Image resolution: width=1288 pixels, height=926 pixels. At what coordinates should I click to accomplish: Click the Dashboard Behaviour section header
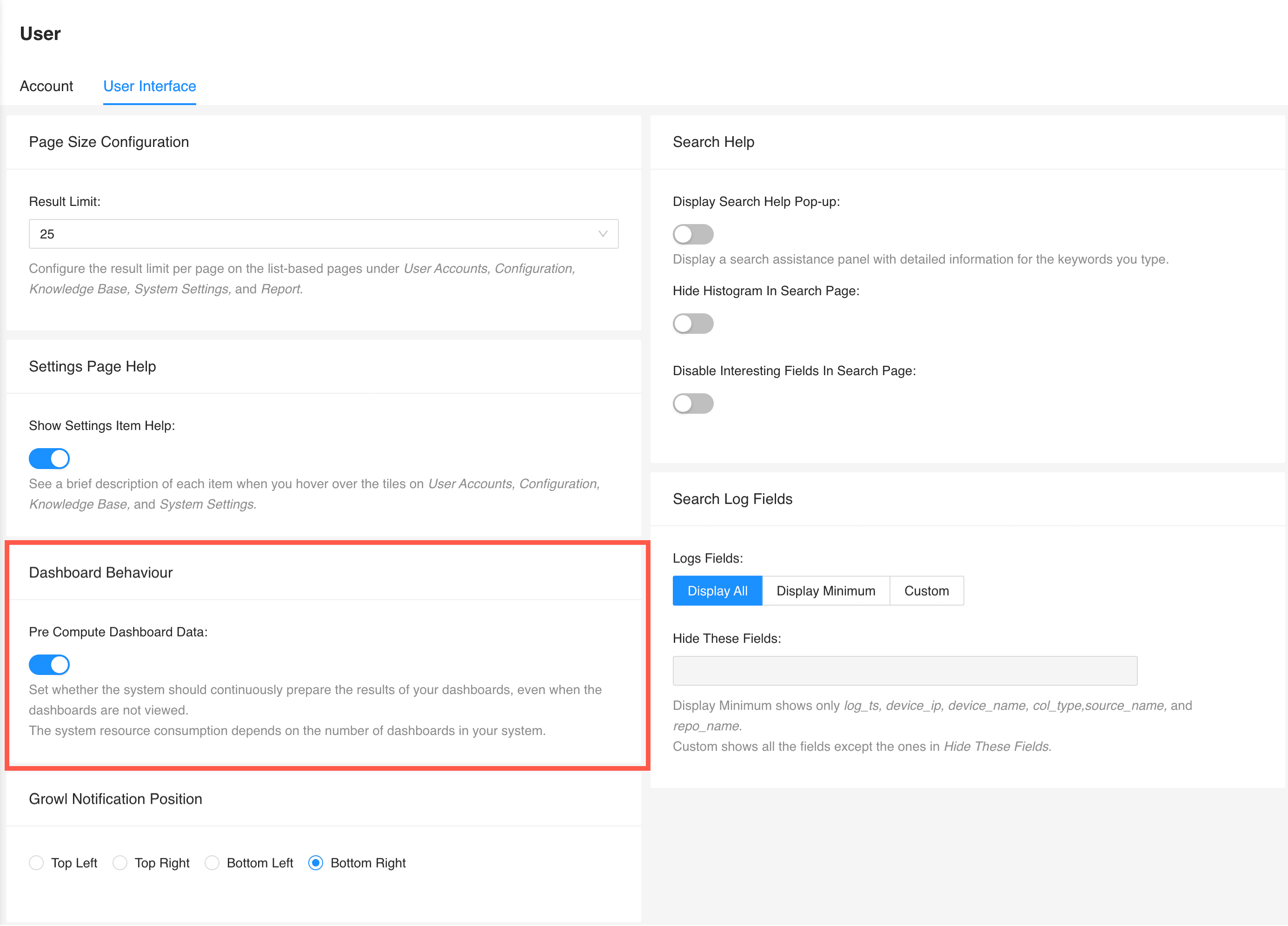pos(101,572)
